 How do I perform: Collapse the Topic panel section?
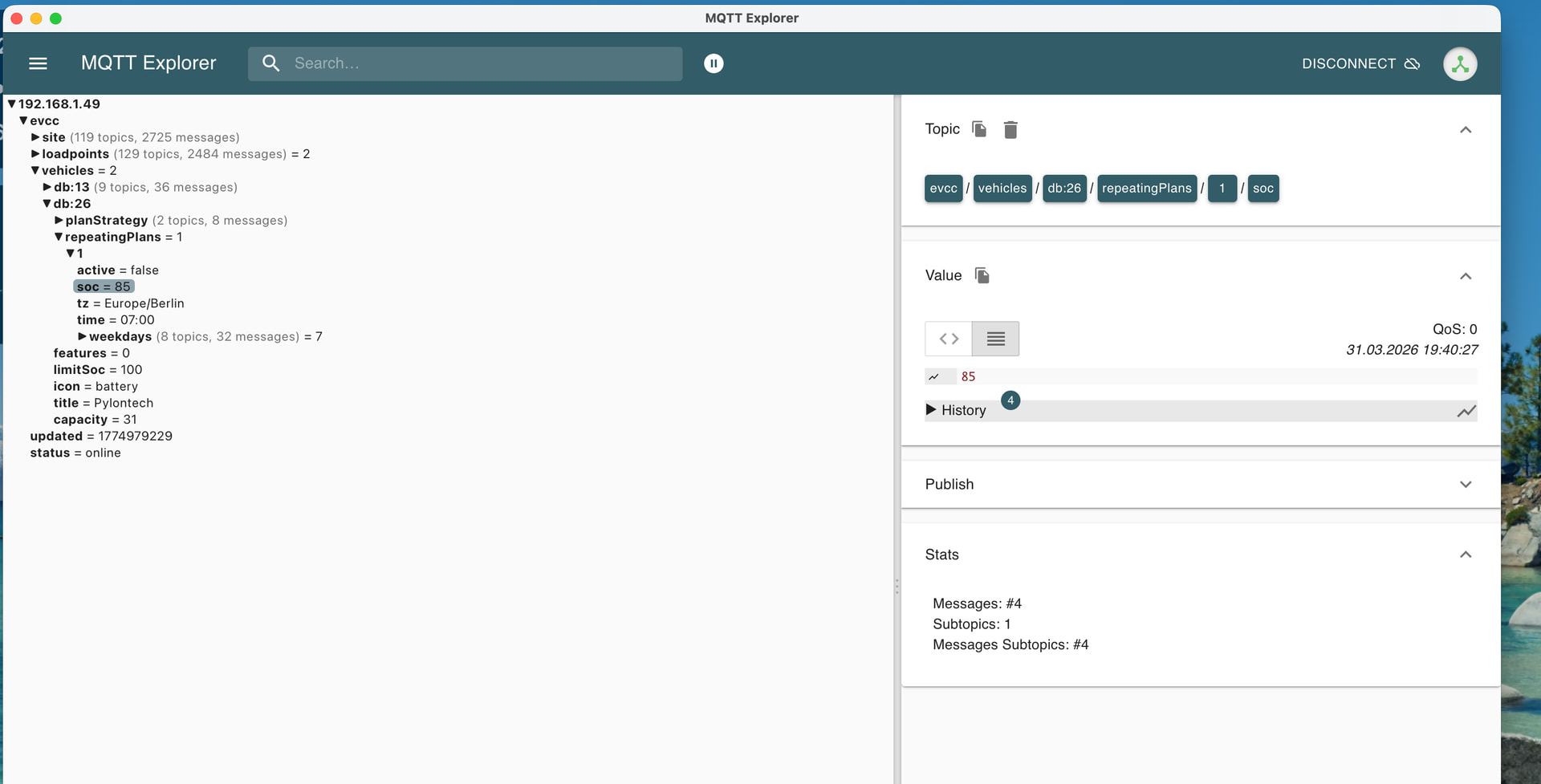point(1465,130)
